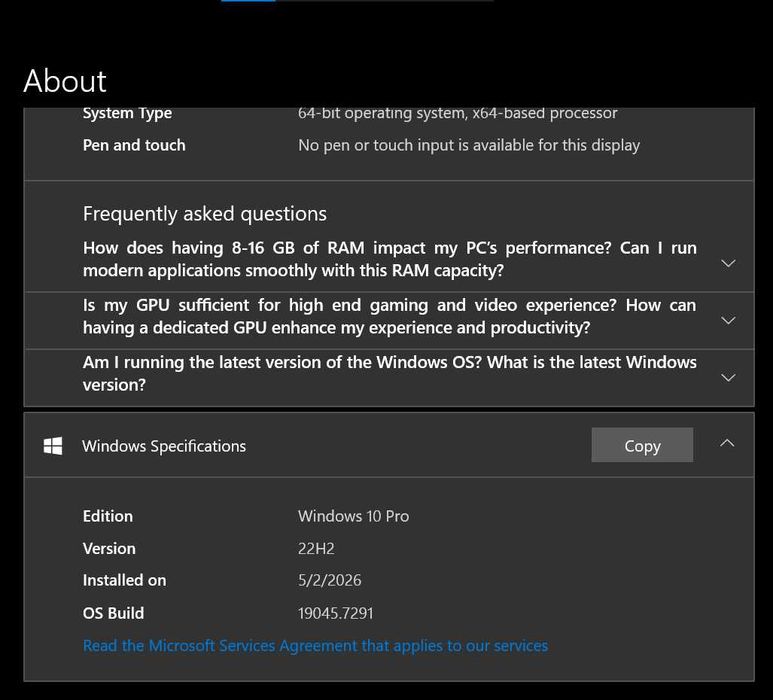Expand the RAM performance FAQ chevron
This screenshot has height=700, width=773.
pyautogui.click(x=728, y=263)
